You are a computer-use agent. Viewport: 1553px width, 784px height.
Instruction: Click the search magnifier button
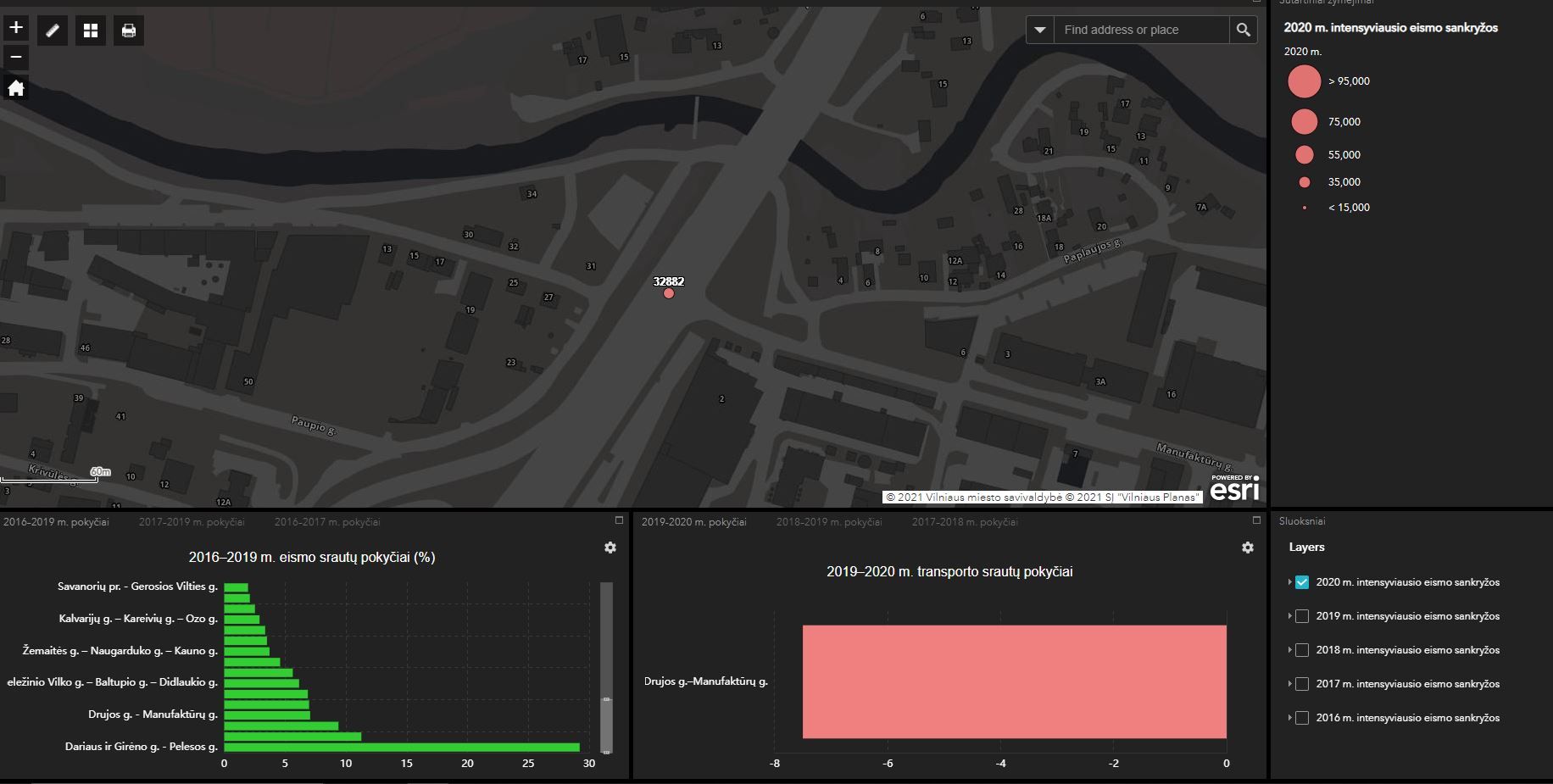[x=1243, y=30]
